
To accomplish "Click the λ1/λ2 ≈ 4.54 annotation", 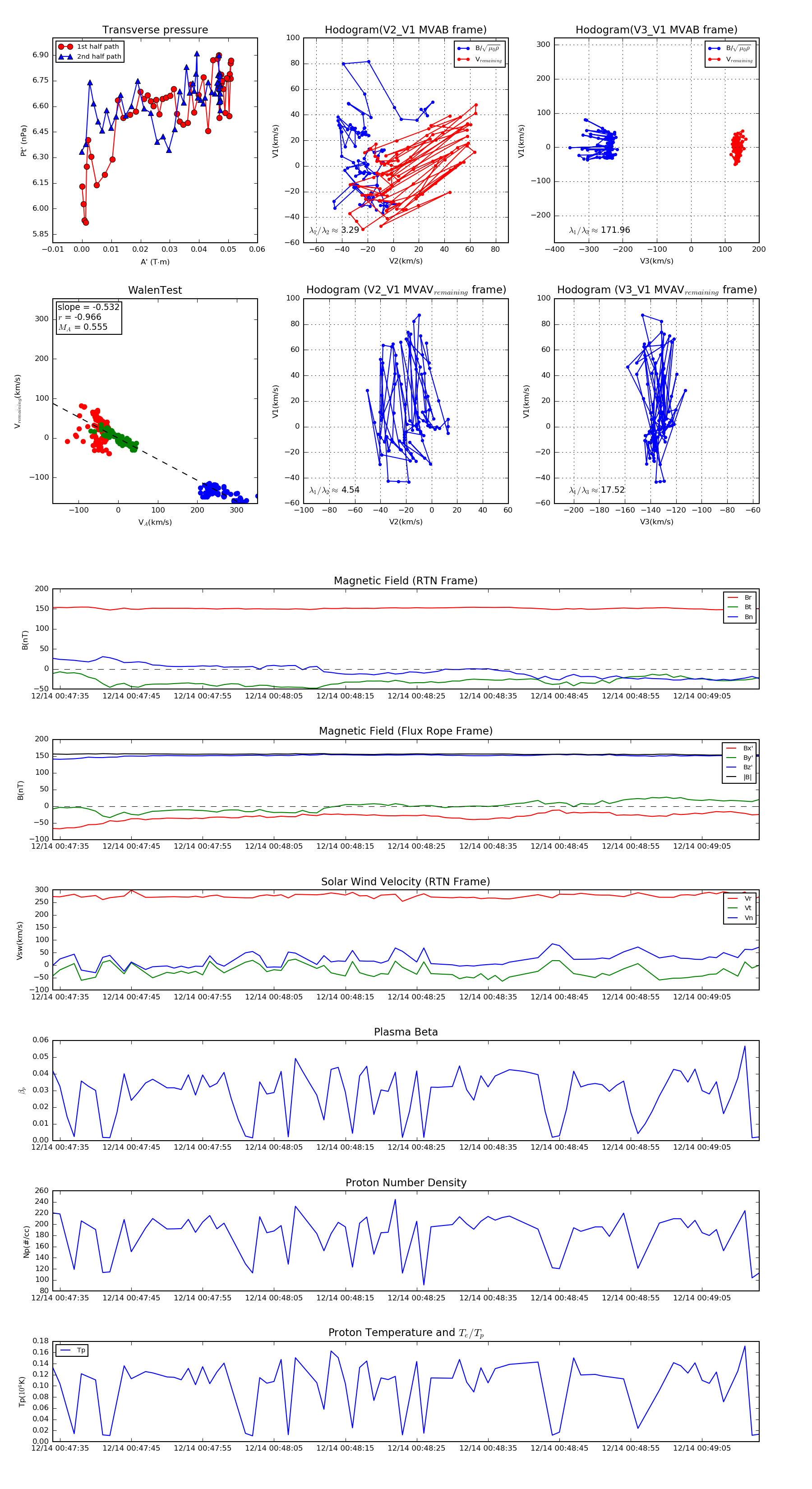I will (334, 490).
